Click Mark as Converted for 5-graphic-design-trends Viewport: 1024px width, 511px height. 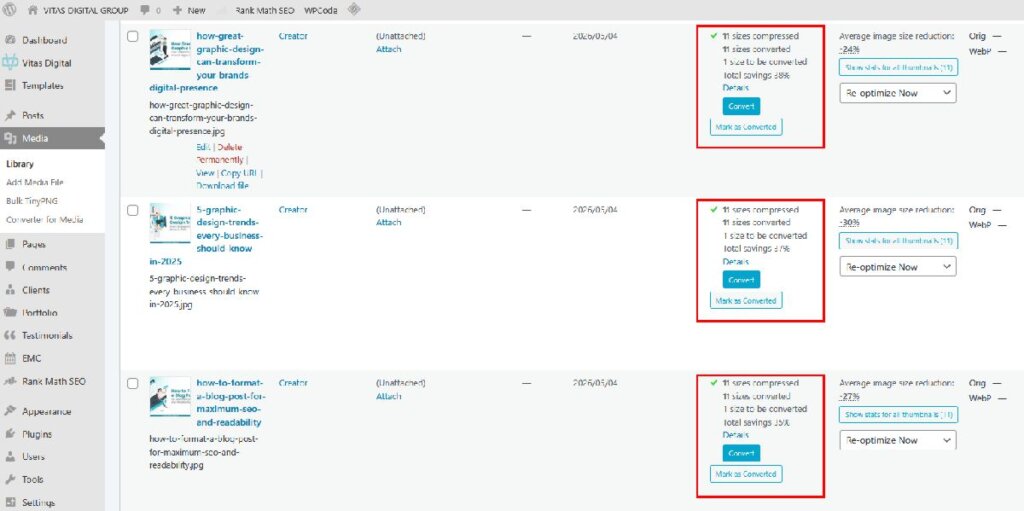pos(746,301)
